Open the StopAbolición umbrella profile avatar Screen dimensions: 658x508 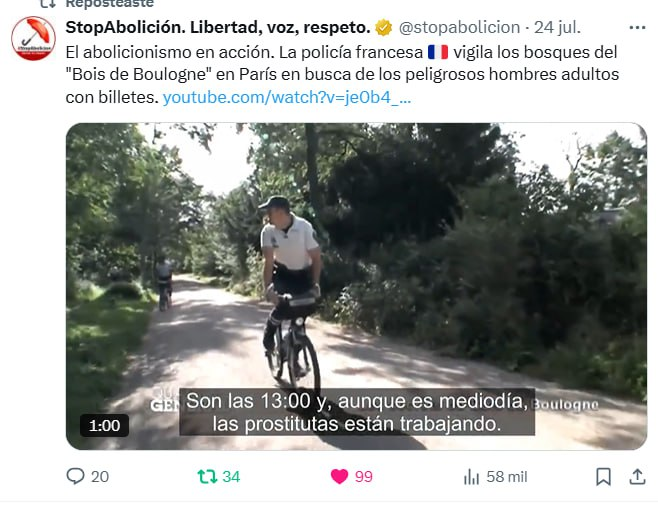coord(33,38)
